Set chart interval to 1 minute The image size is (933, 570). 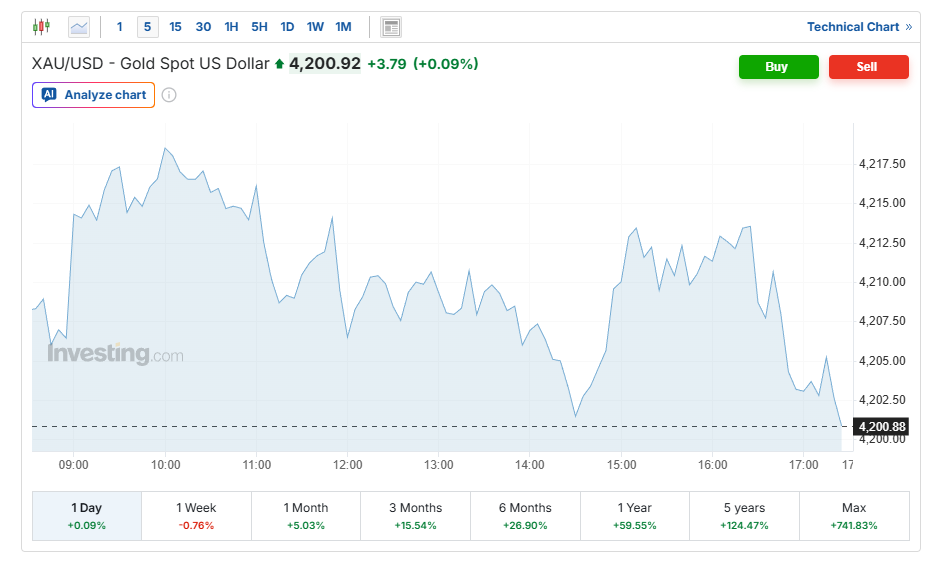click(x=120, y=27)
